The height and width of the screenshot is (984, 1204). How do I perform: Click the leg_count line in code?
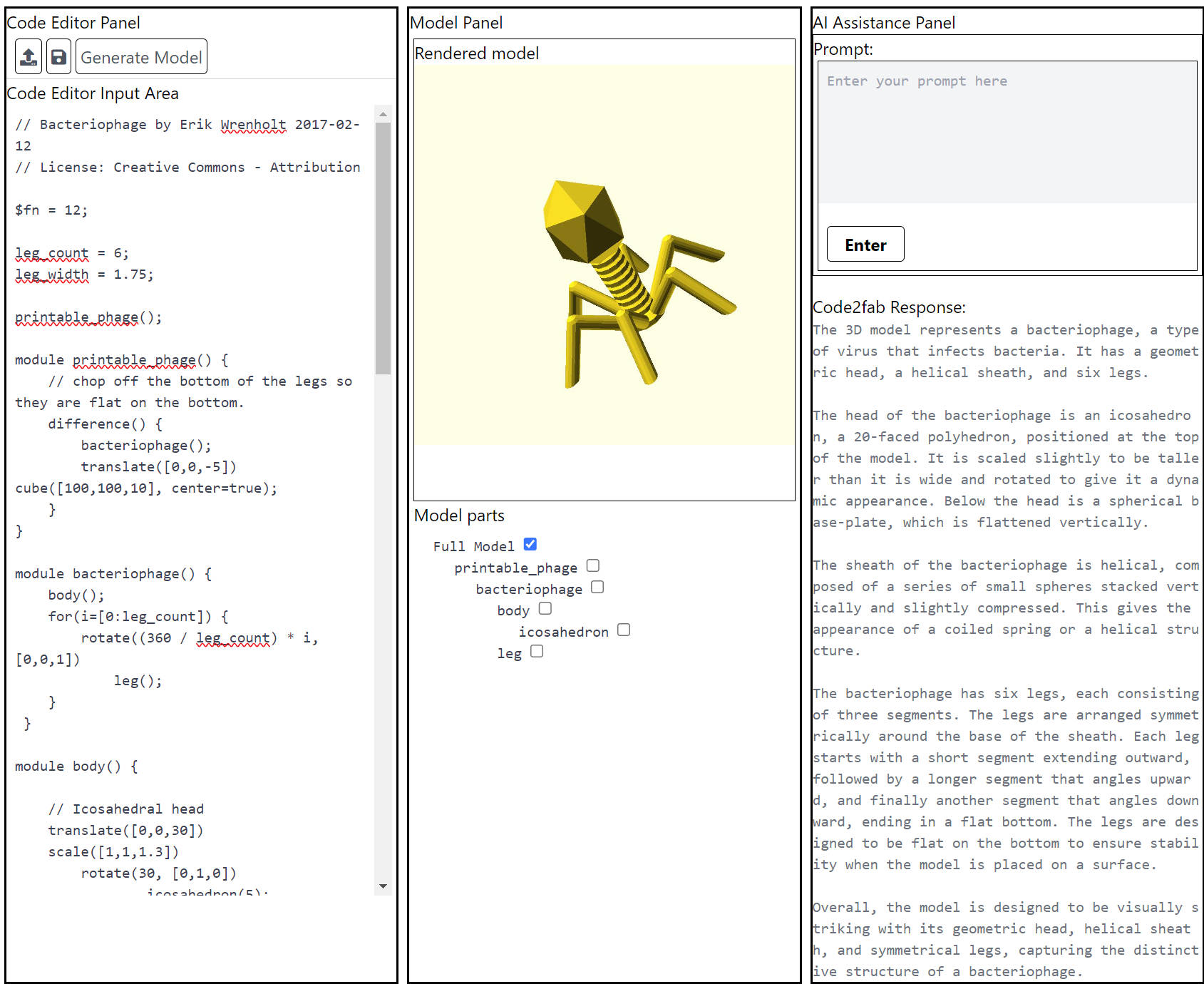71,253
